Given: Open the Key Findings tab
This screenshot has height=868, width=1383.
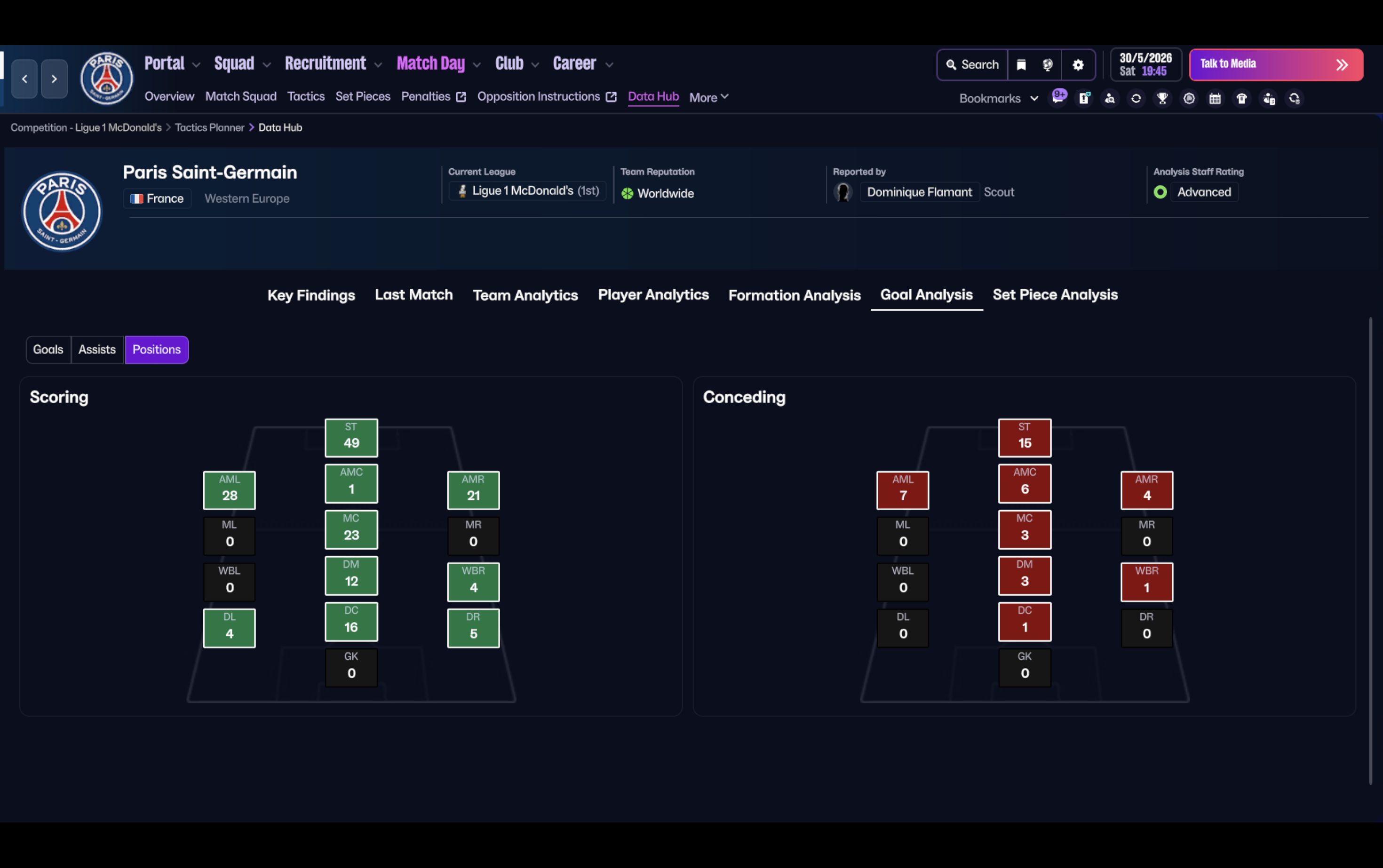Looking at the screenshot, I should pos(311,295).
